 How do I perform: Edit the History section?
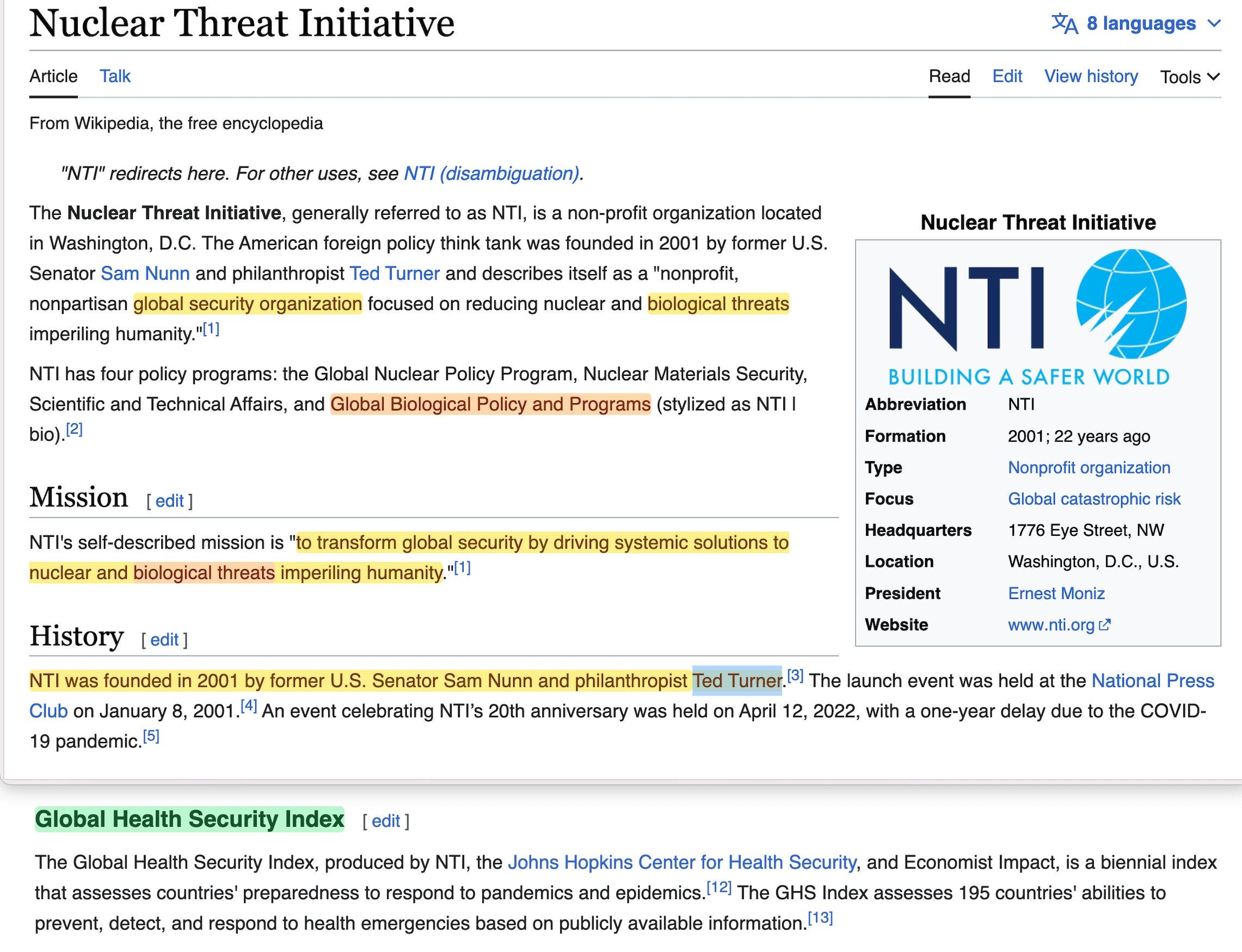pyautogui.click(x=164, y=640)
